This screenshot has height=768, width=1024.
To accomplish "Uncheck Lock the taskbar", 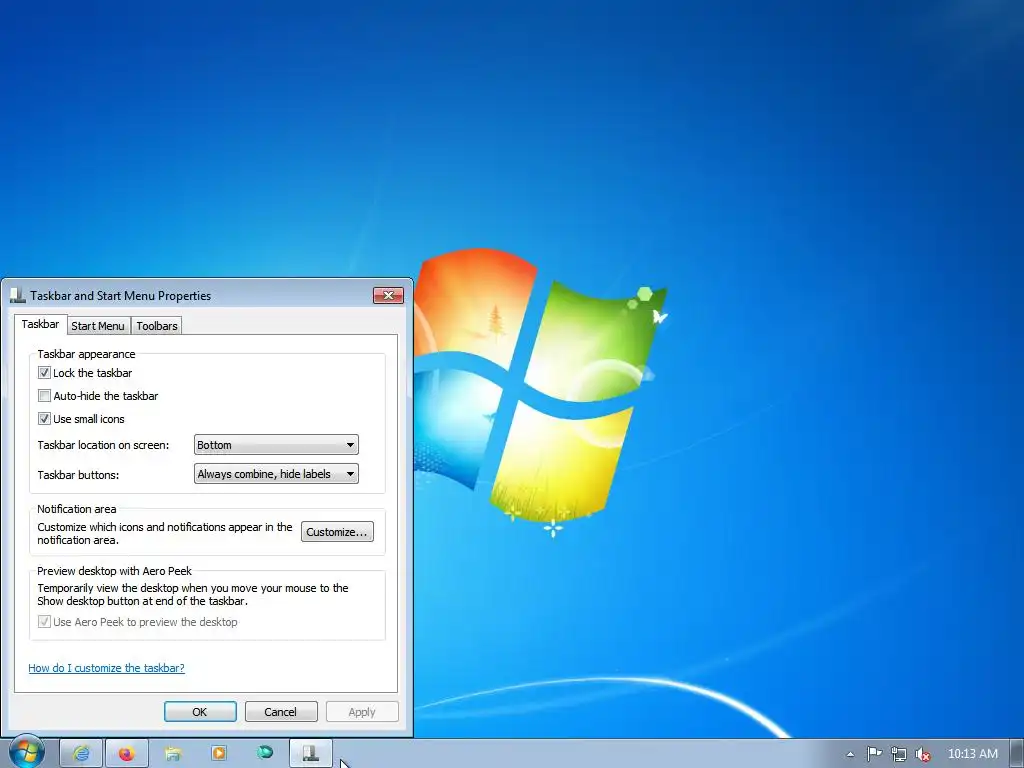I will (x=44, y=373).
